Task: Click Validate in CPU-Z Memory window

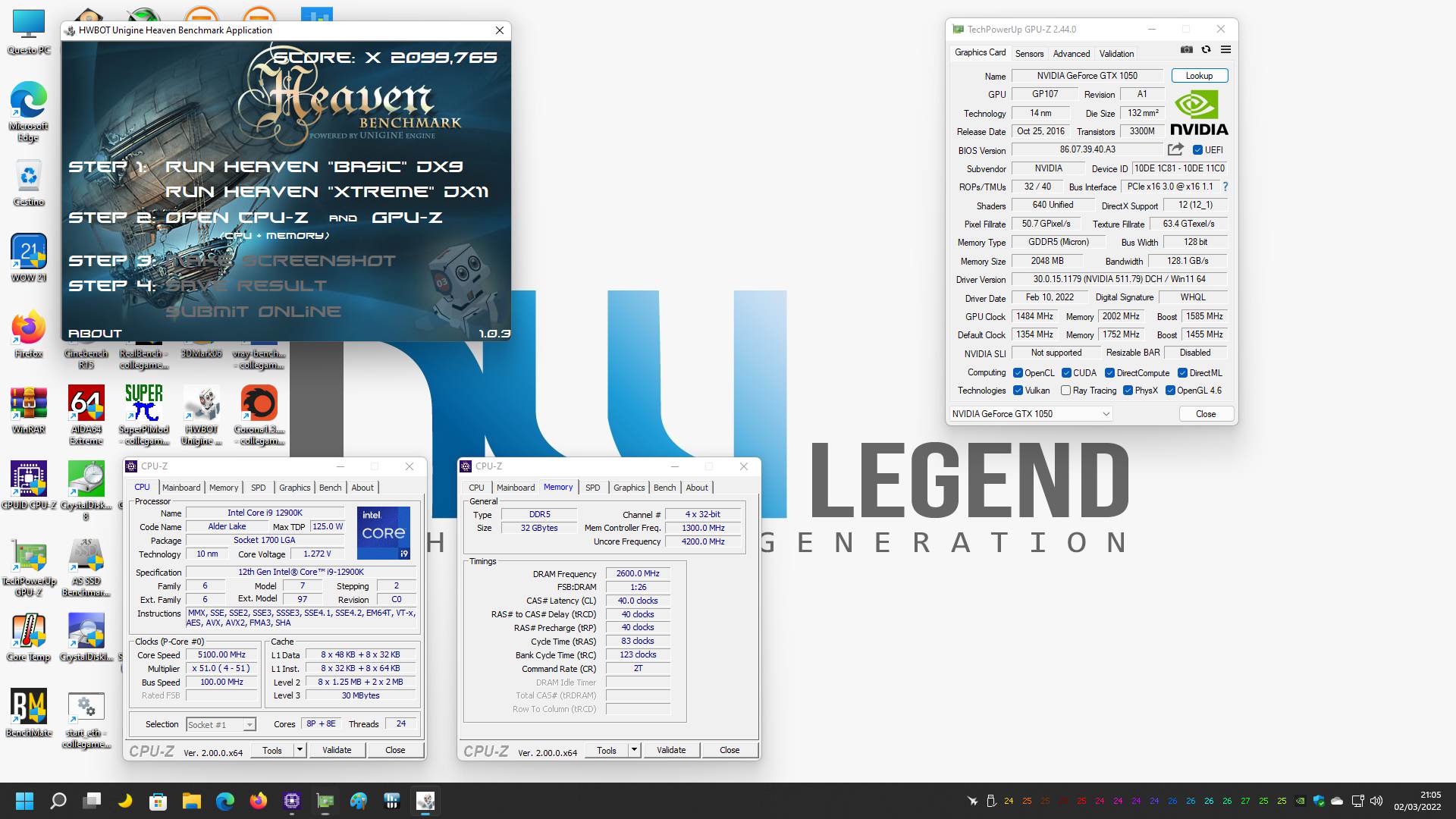Action: (671, 750)
